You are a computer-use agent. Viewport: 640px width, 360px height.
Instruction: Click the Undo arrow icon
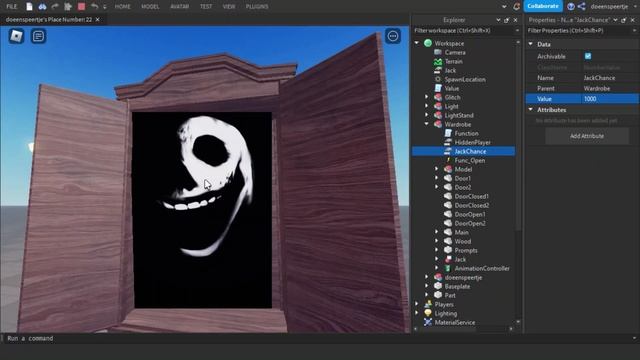coord(94,6)
